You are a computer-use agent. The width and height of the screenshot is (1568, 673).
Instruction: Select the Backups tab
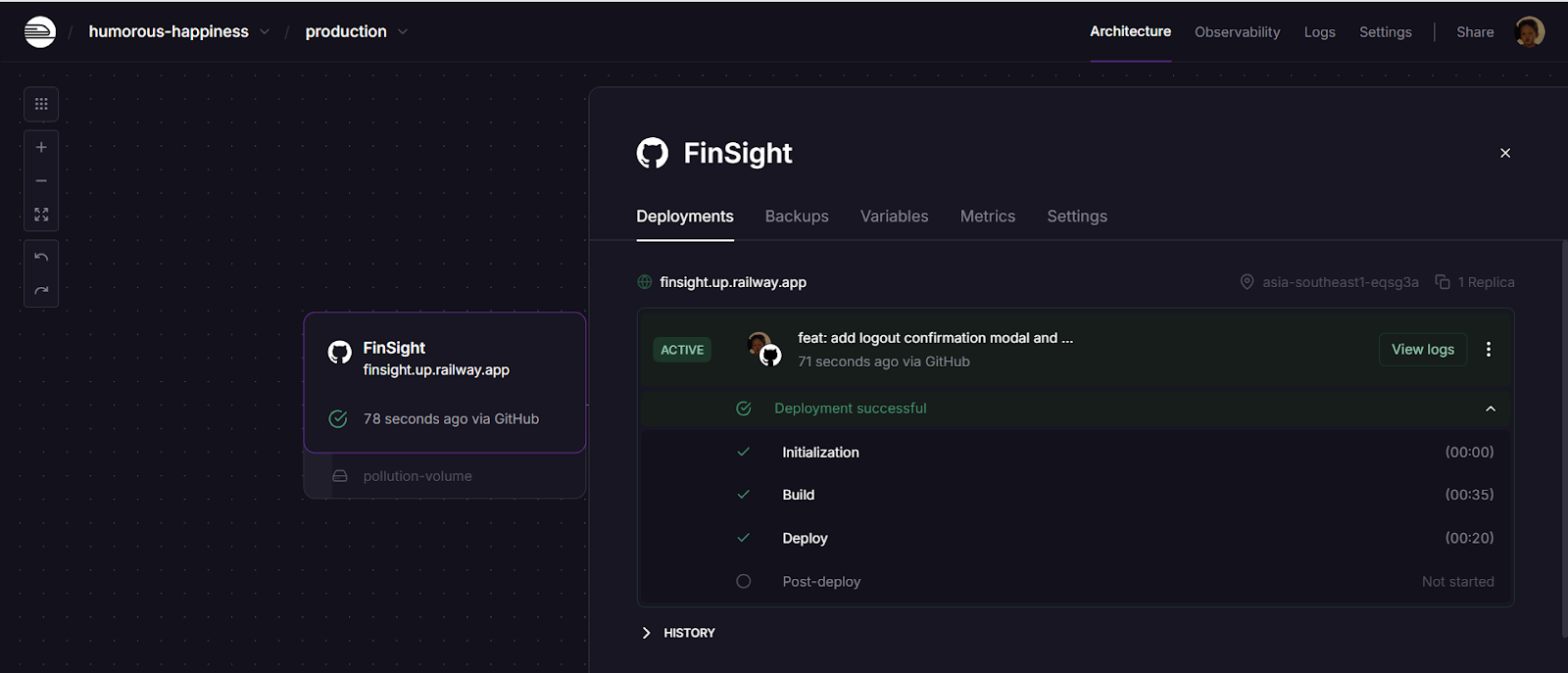point(797,216)
